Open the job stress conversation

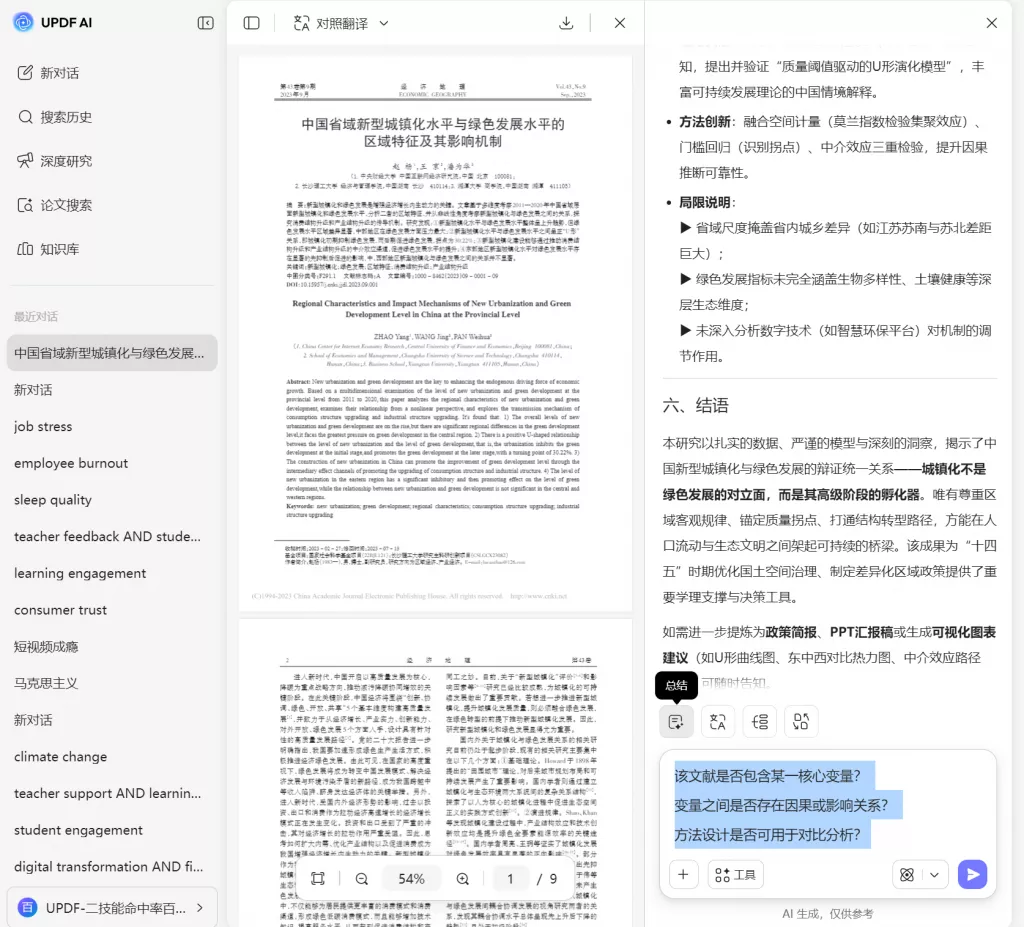(x=43, y=427)
